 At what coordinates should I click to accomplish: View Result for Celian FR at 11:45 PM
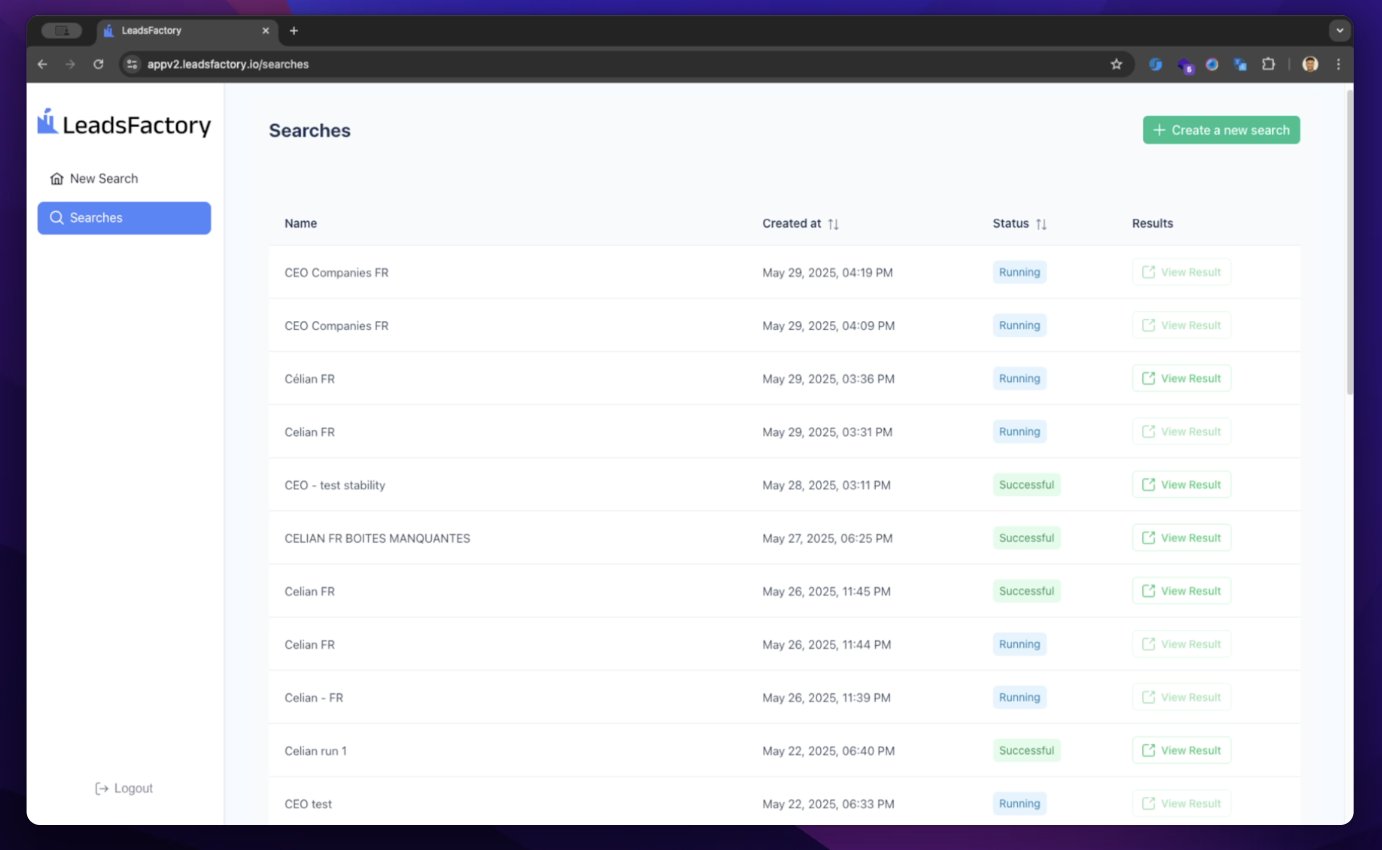pyautogui.click(x=1181, y=591)
